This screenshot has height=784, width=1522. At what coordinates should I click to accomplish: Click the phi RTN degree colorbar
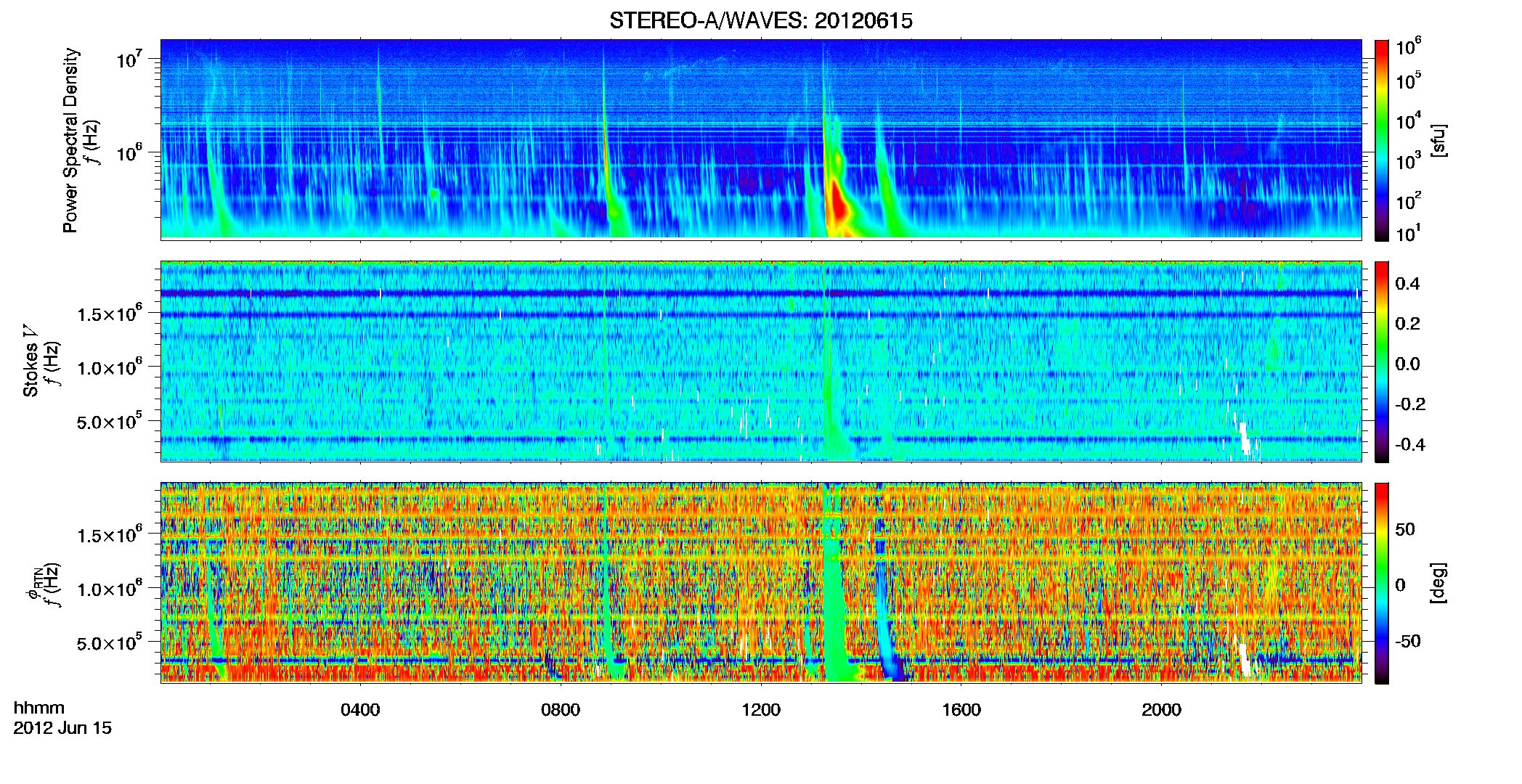[1382, 583]
